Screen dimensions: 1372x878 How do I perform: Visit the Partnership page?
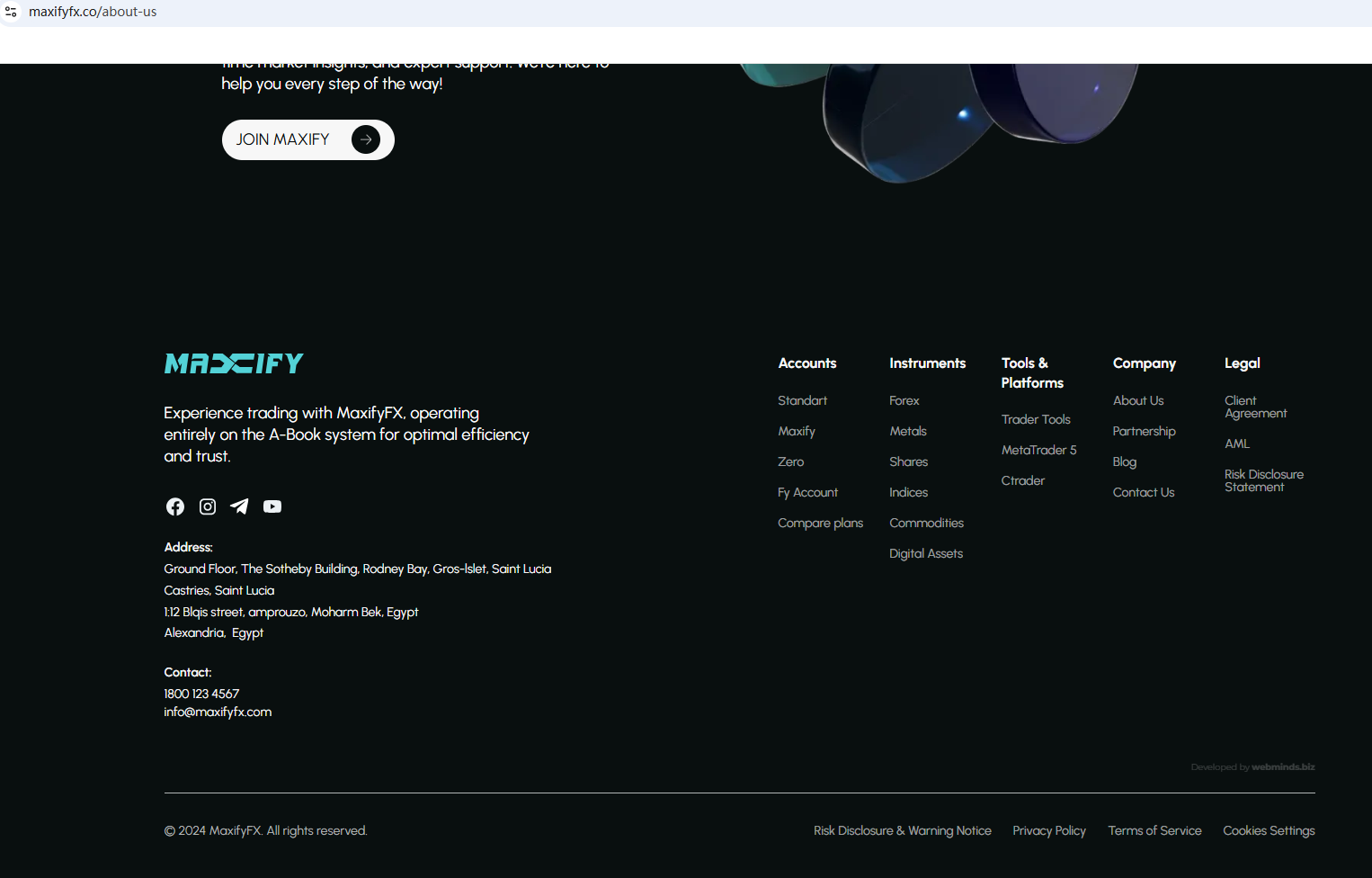point(1144,431)
